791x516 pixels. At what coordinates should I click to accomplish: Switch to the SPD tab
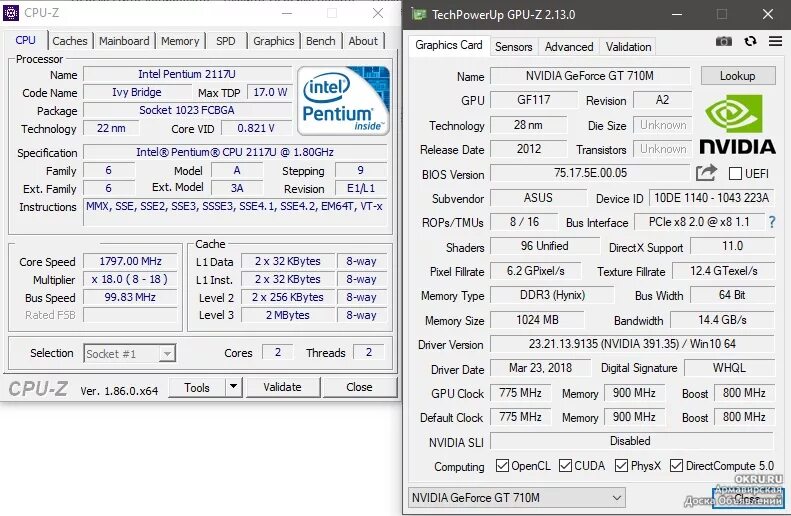click(x=226, y=41)
